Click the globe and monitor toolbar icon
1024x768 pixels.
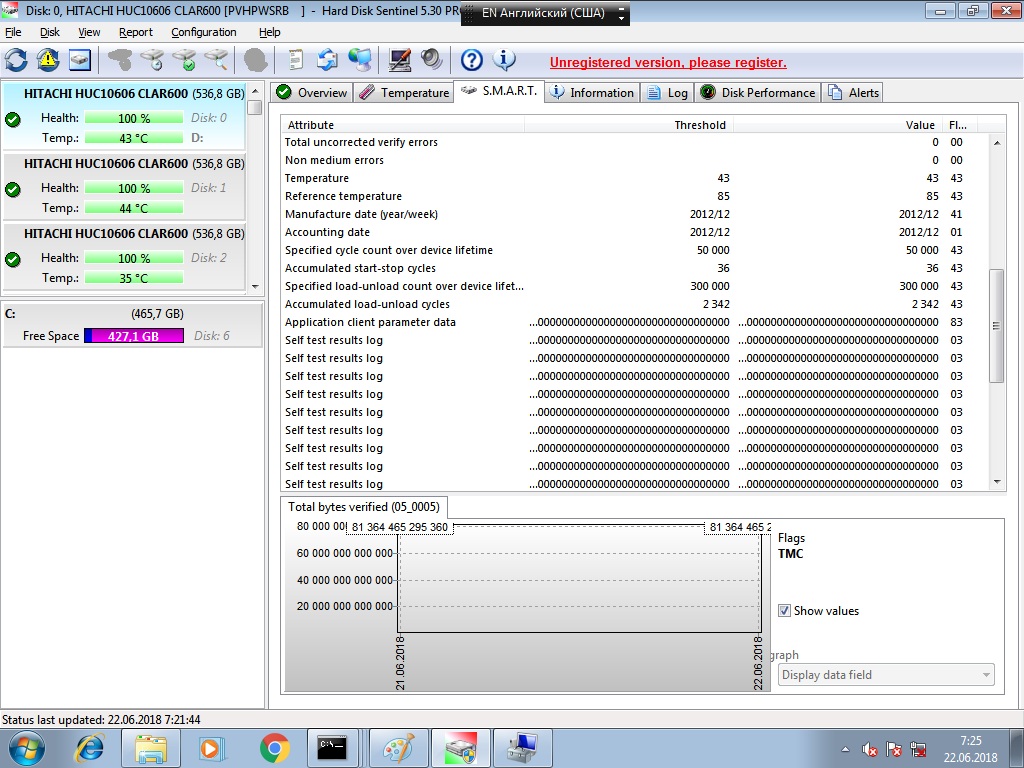coord(359,60)
